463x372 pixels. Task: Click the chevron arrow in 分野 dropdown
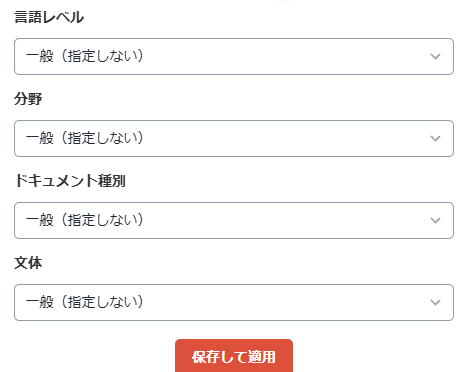click(435, 138)
